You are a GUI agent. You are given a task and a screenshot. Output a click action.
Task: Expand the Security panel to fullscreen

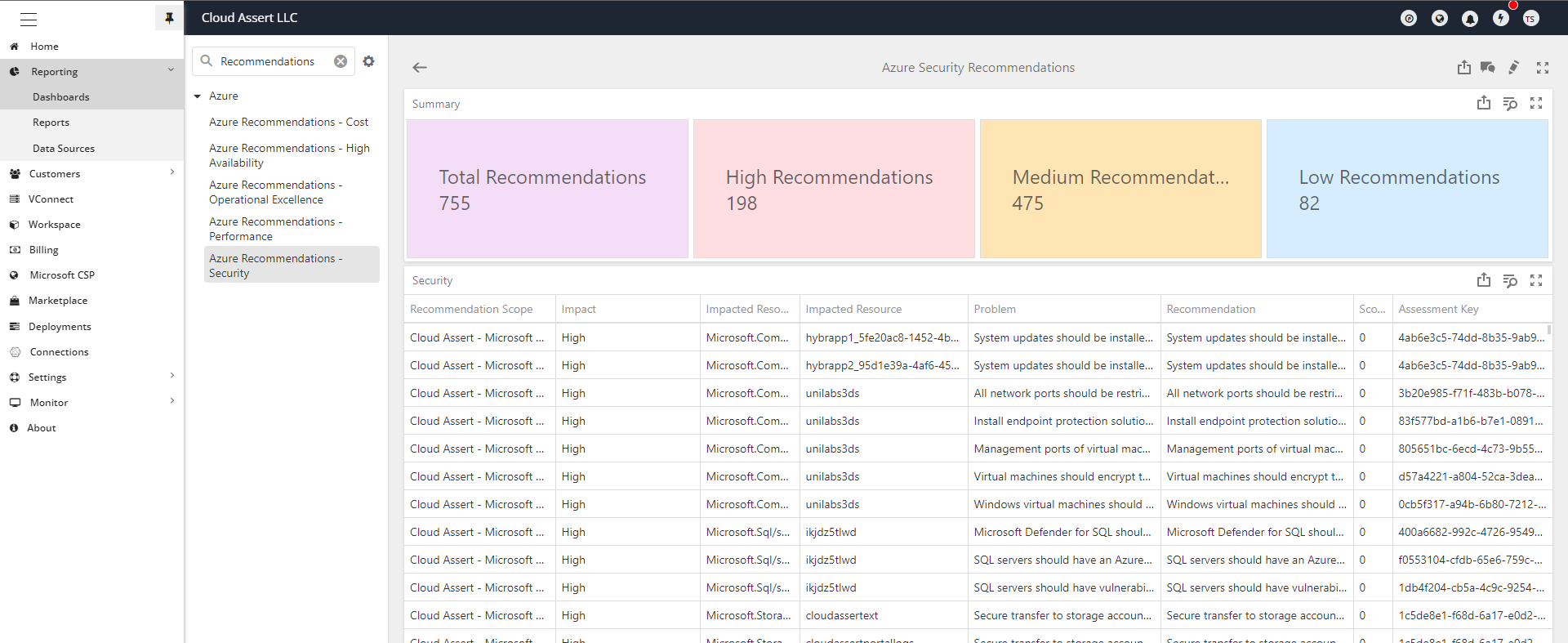pos(1536,280)
